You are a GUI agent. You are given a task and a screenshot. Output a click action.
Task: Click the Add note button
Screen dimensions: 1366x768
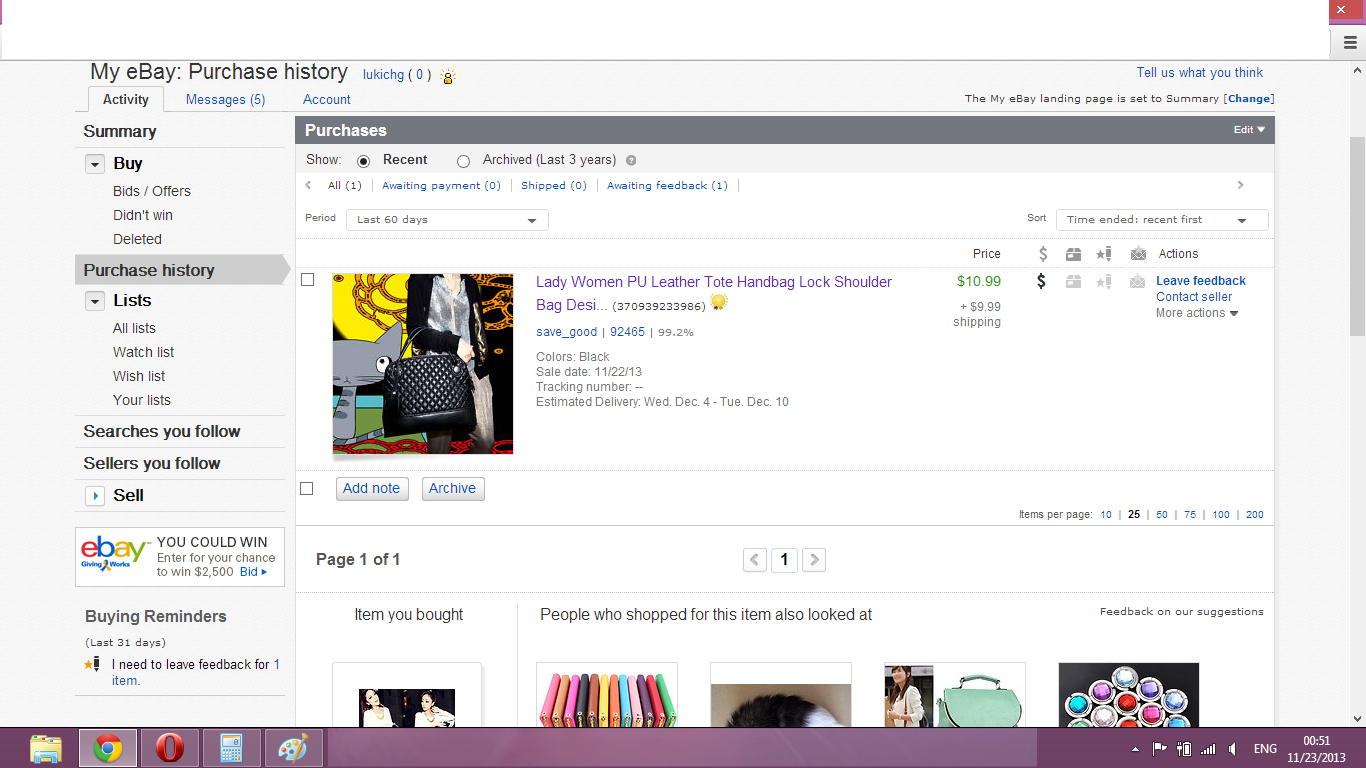coord(372,489)
